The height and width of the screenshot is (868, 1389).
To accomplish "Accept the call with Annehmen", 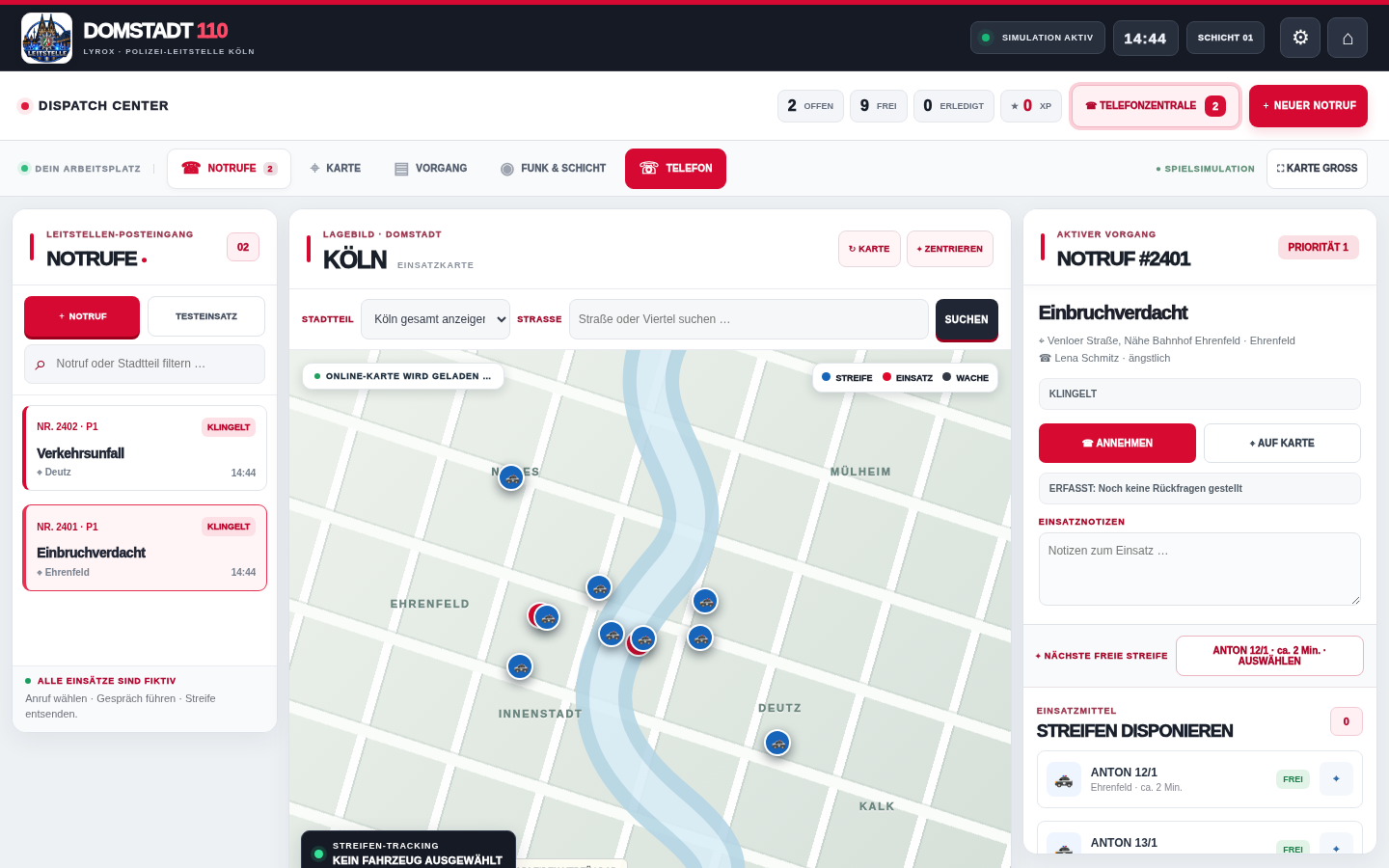I will tap(1117, 444).
